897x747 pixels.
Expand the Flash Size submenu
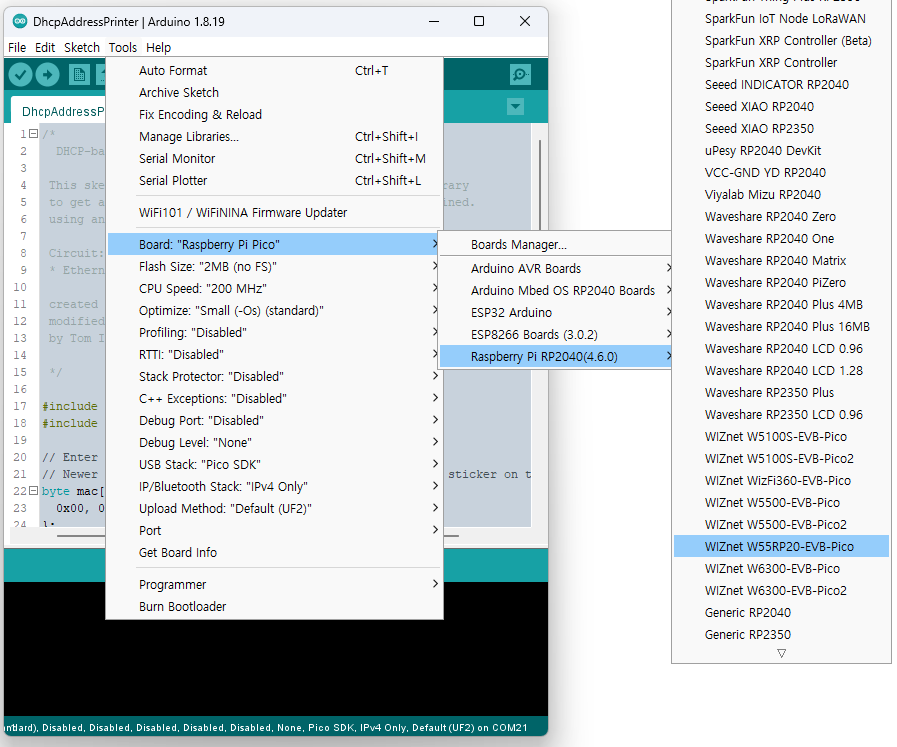pyautogui.click(x=275, y=267)
